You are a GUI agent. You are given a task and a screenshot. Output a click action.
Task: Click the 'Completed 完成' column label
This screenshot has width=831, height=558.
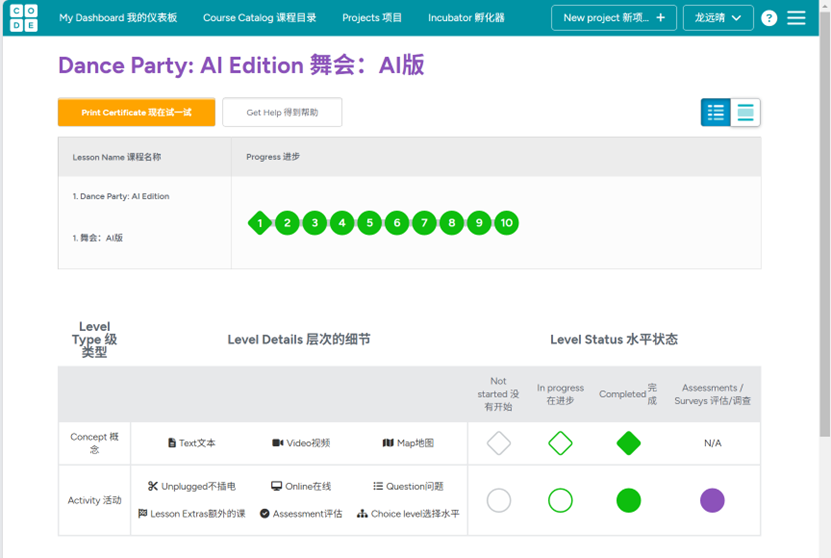click(x=628, y=394)
